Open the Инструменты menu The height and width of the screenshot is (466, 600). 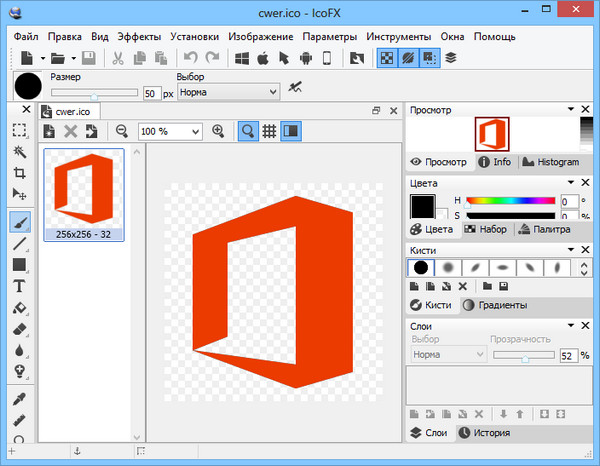(398, 37)
